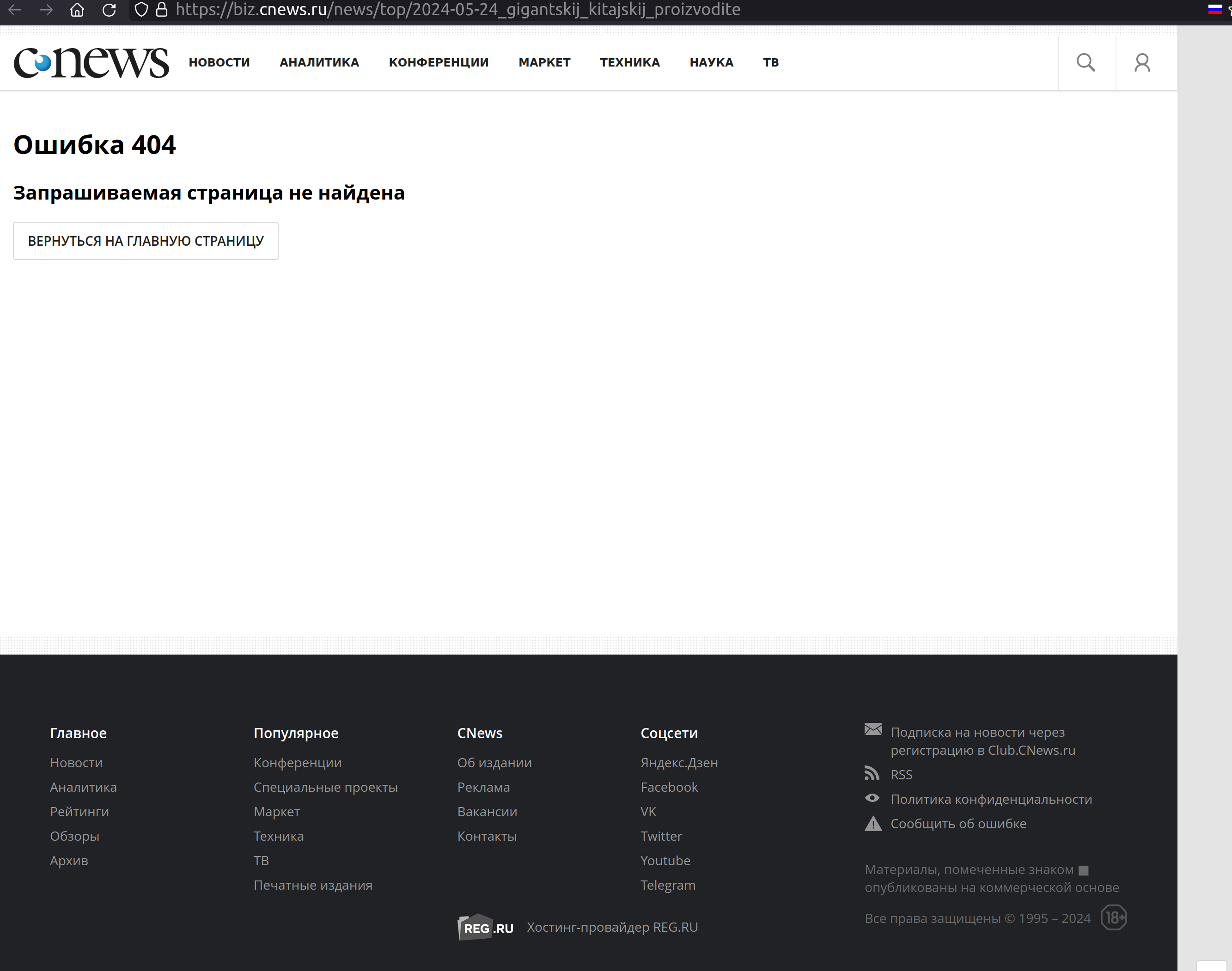Click the browser back arrow

pos(15,10)
